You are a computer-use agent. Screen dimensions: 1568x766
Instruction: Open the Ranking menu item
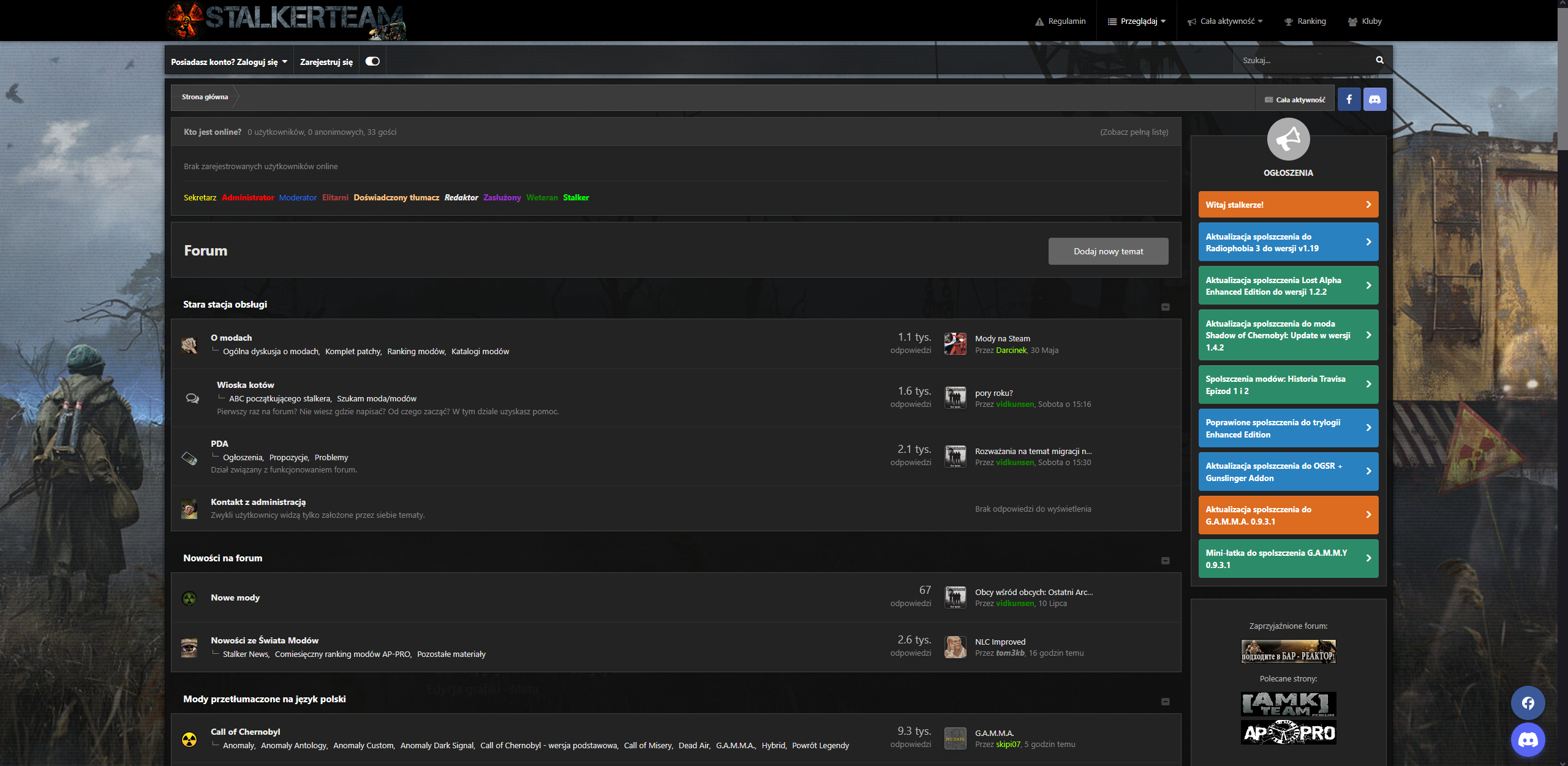tap(1305, 21)
